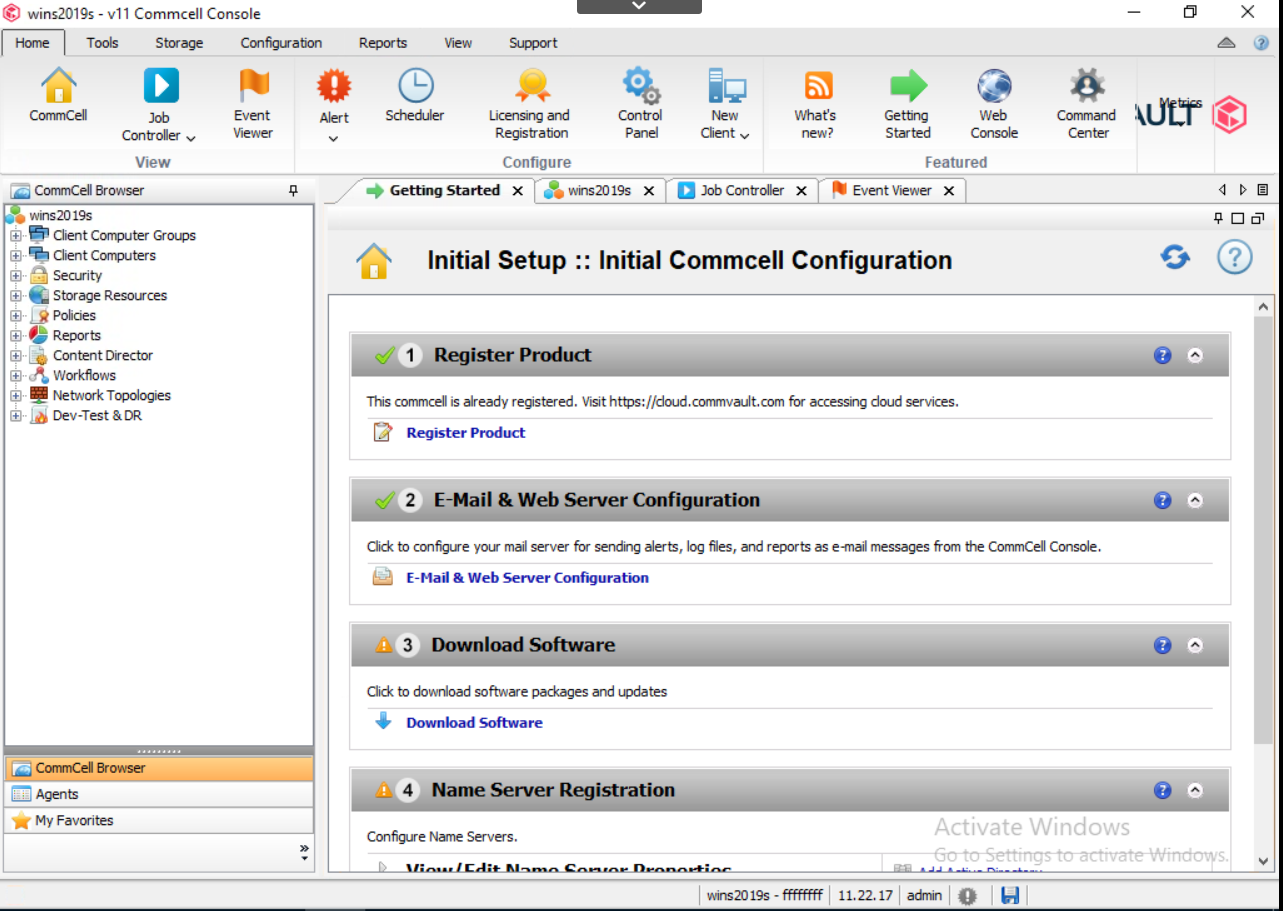Image resolution: width=1283 pixels, height=911 pixels.
Task: Collapse the Download Software section
Action: coord(1195,645)
